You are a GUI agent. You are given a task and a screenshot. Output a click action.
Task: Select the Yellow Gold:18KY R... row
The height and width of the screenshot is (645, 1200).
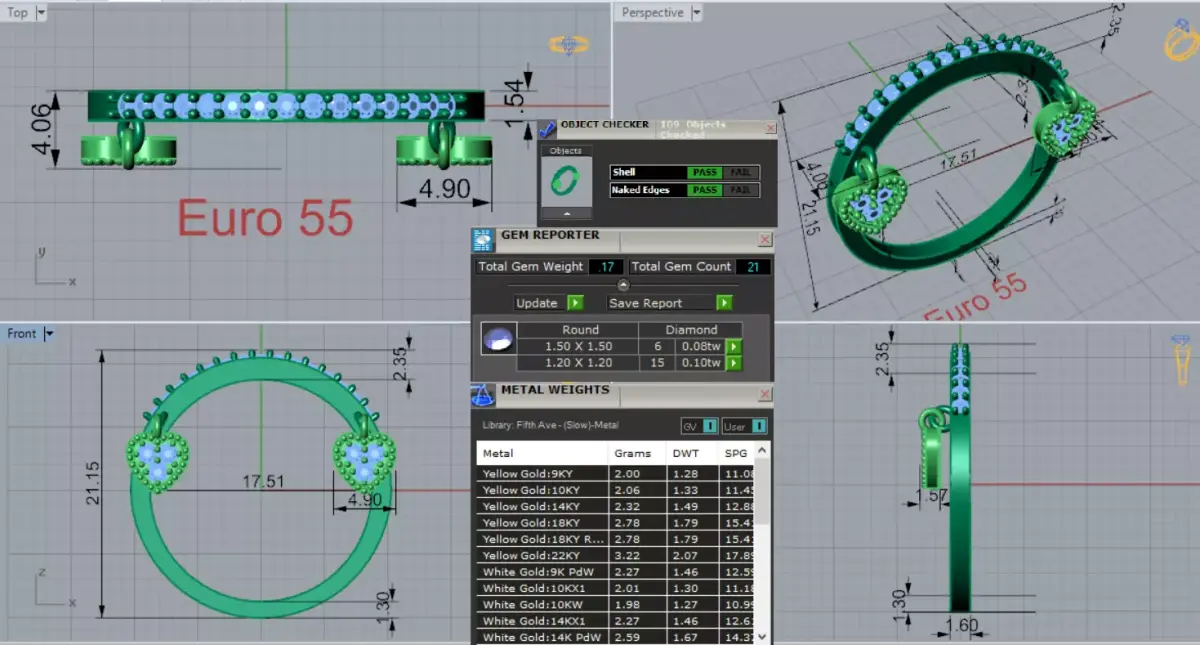(615, 539)
